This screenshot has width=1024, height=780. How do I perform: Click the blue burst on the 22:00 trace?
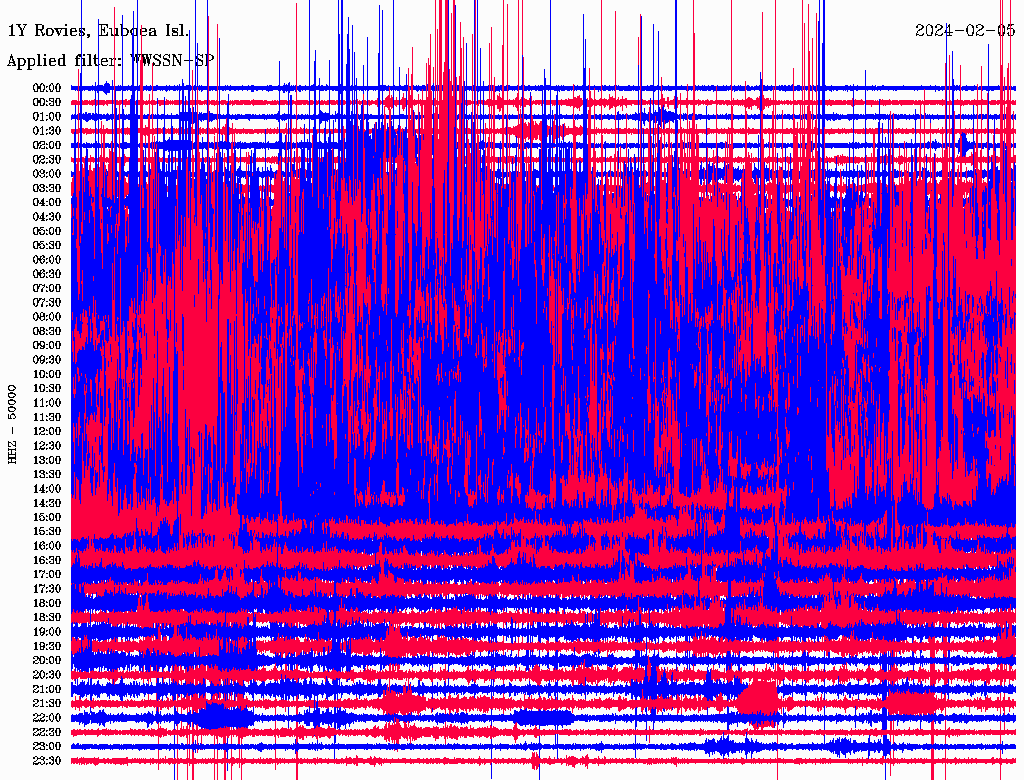(223, 717)
